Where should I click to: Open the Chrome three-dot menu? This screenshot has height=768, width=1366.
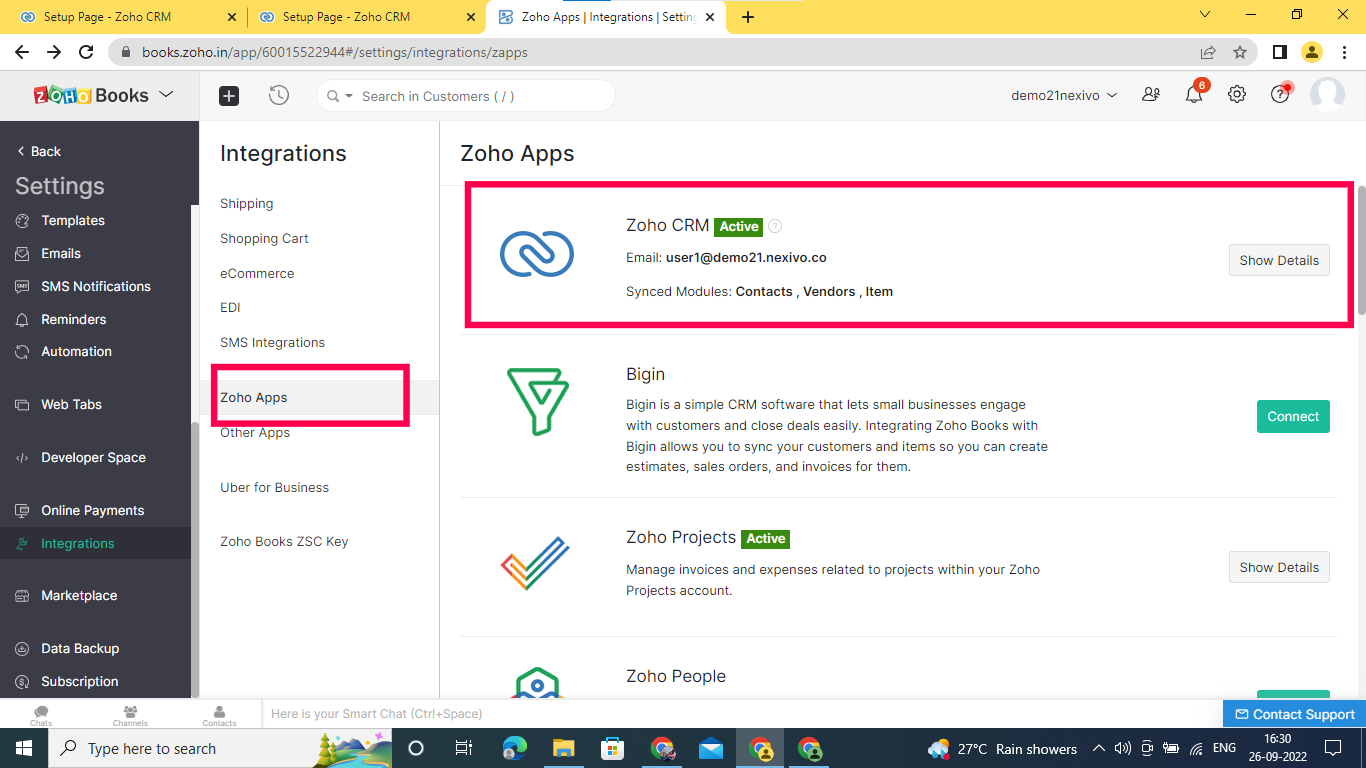[x=1343, y=52]
